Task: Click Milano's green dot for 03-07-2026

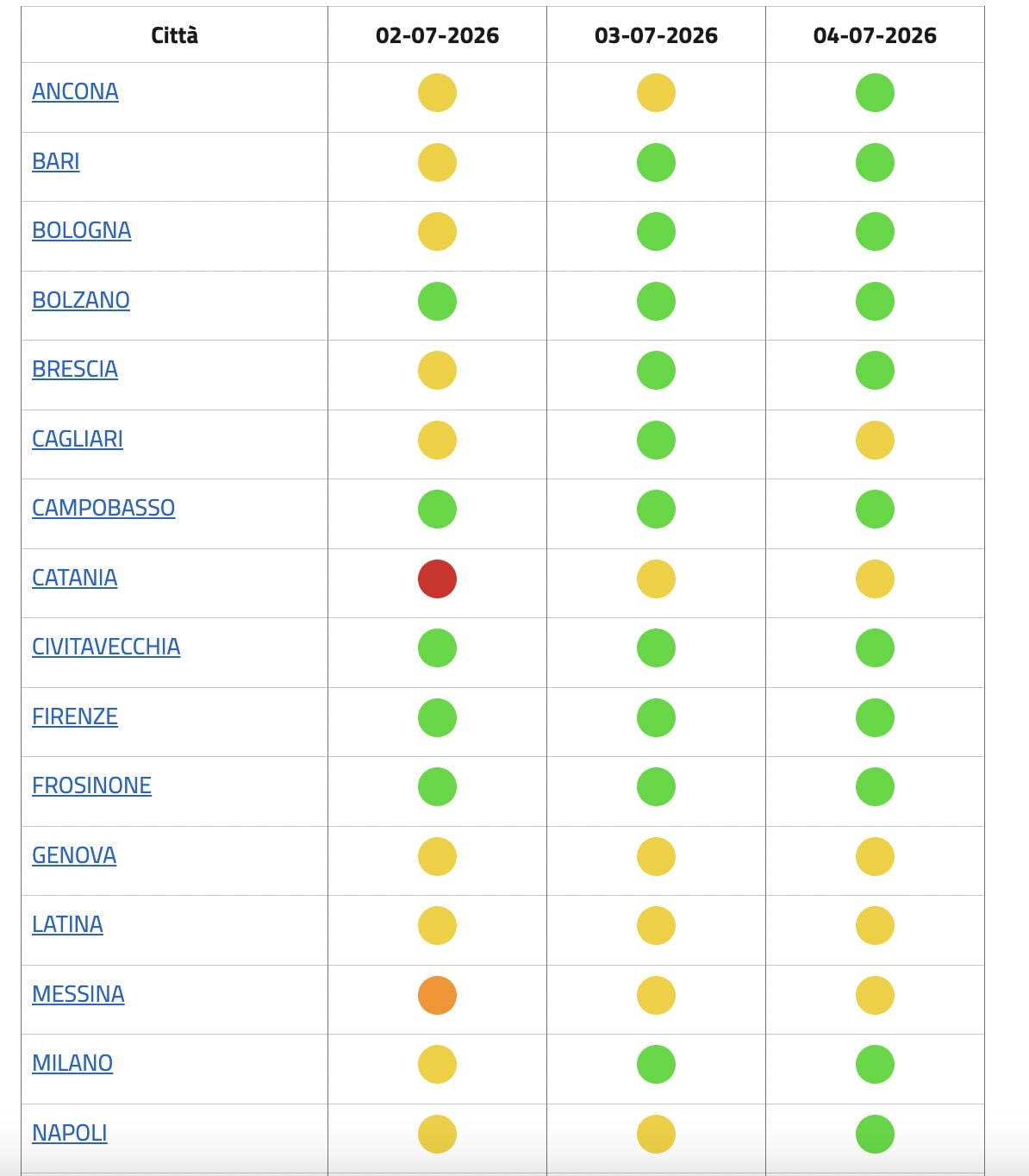Action: (x=656, y=1064)
